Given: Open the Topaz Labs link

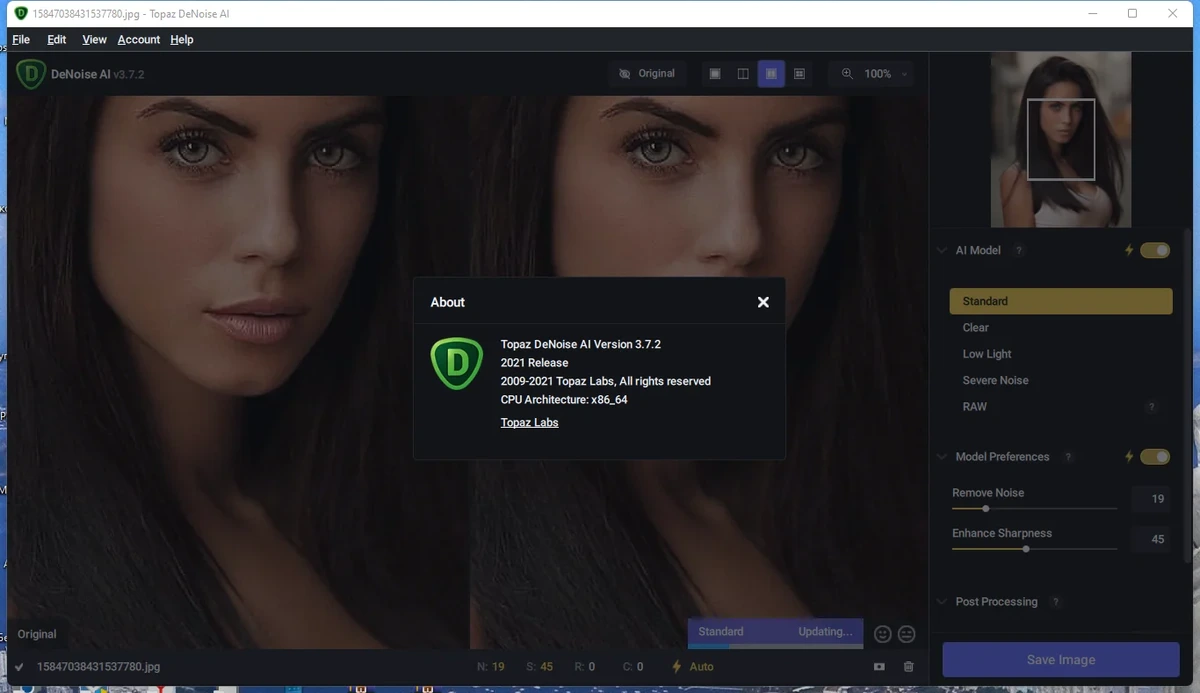Looking at the screenshot, I should 529,423.
